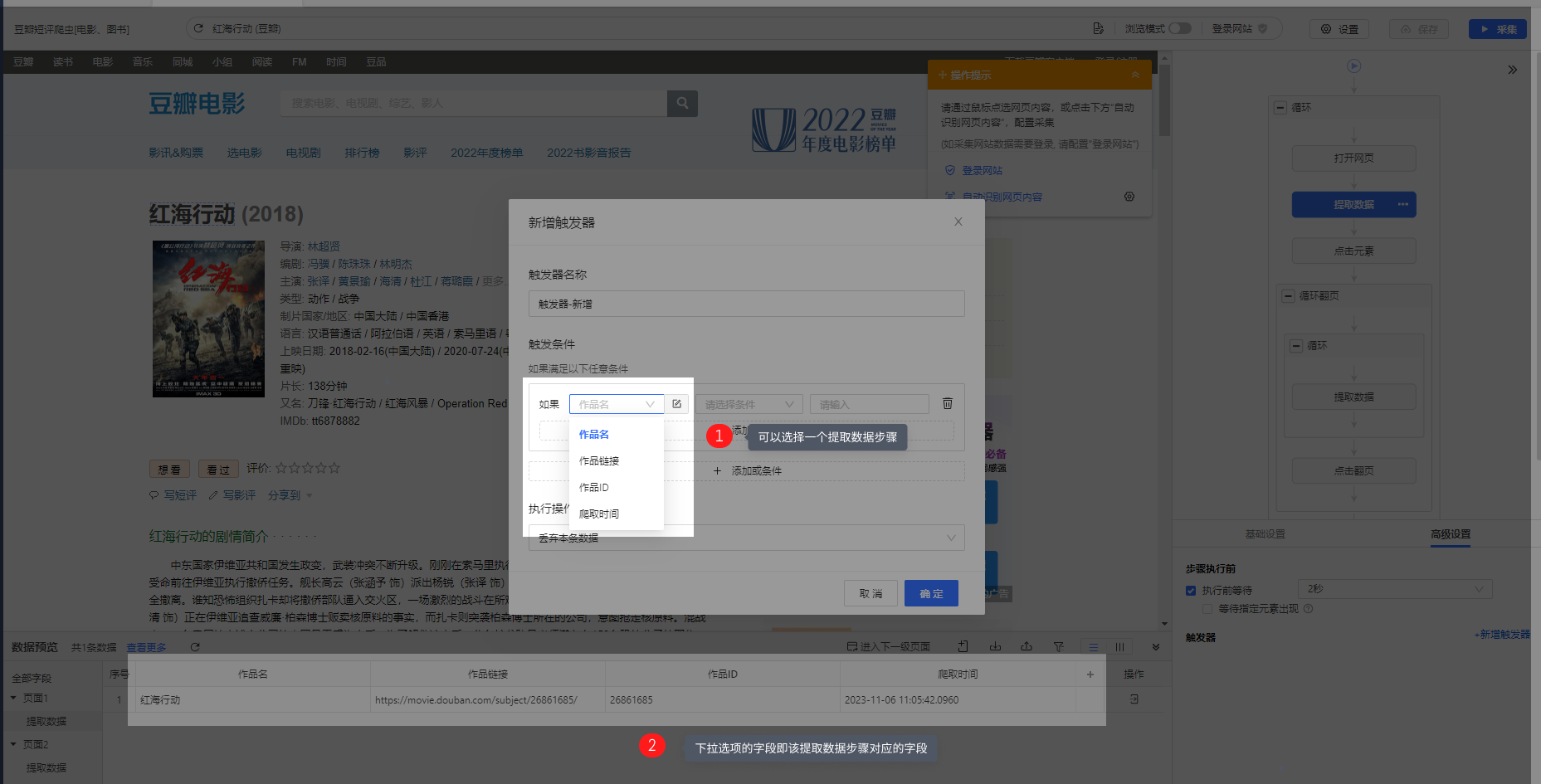The height and width of the screenshot is (784, 1541).
Task: Open the 作品名 field dropdown in condition row
Action: click(x=617, y=404)
